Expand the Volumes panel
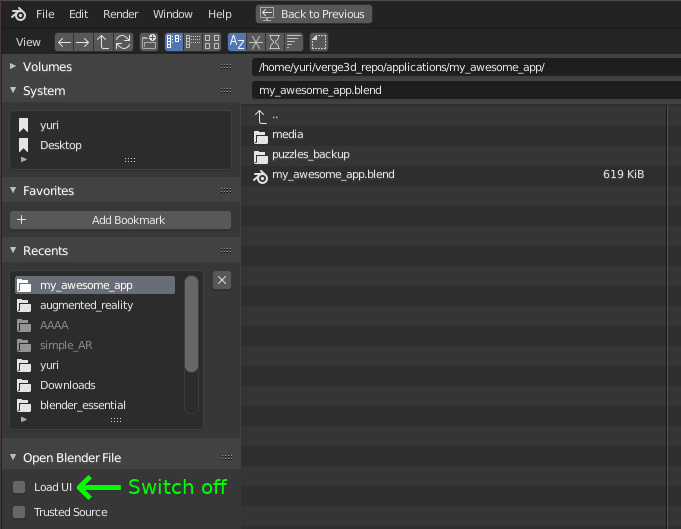 [13, 66]
